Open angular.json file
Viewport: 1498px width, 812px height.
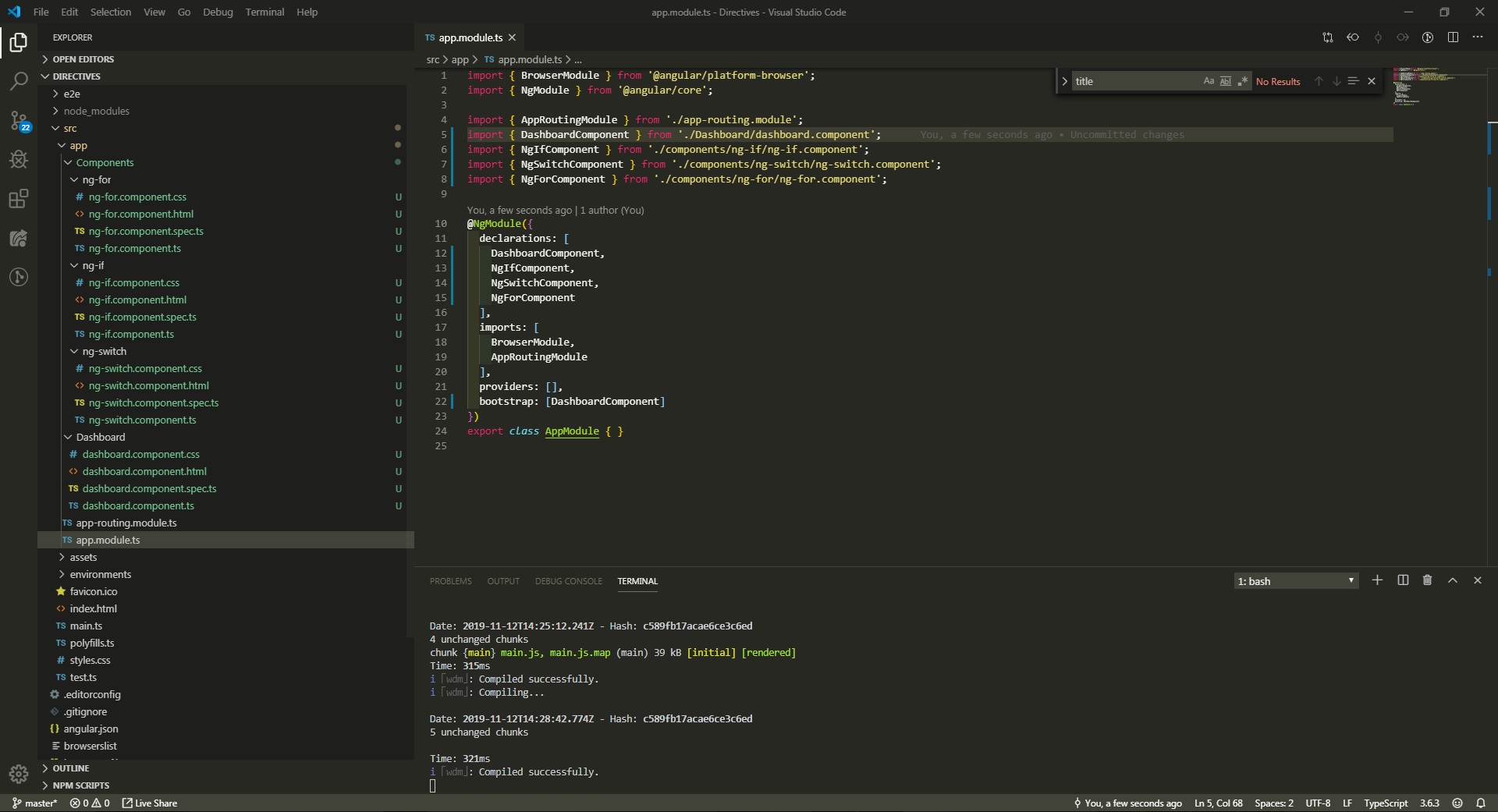[91, 729]
